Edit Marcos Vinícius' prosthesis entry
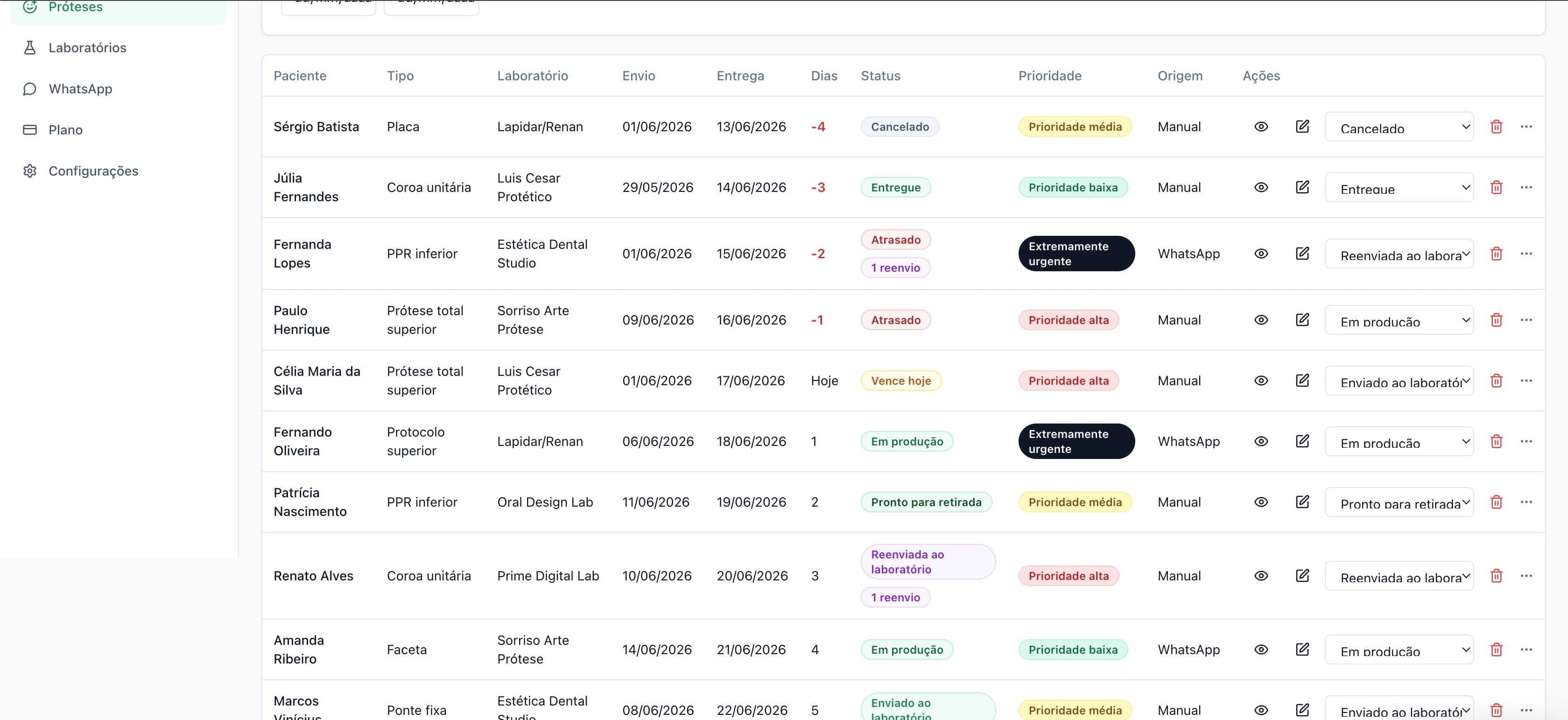The height and width of the screenshot is (720, 1568). coord(1302,710)
